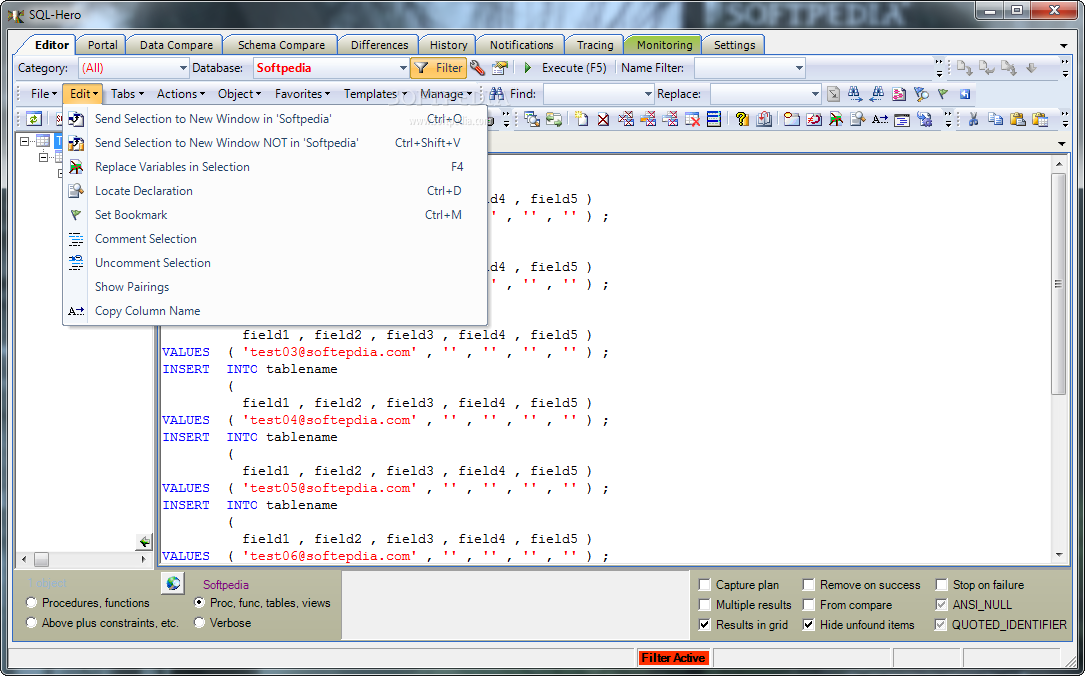
Task: Uncheck Results in grid checkbox
Action: [x=705, y=625]
